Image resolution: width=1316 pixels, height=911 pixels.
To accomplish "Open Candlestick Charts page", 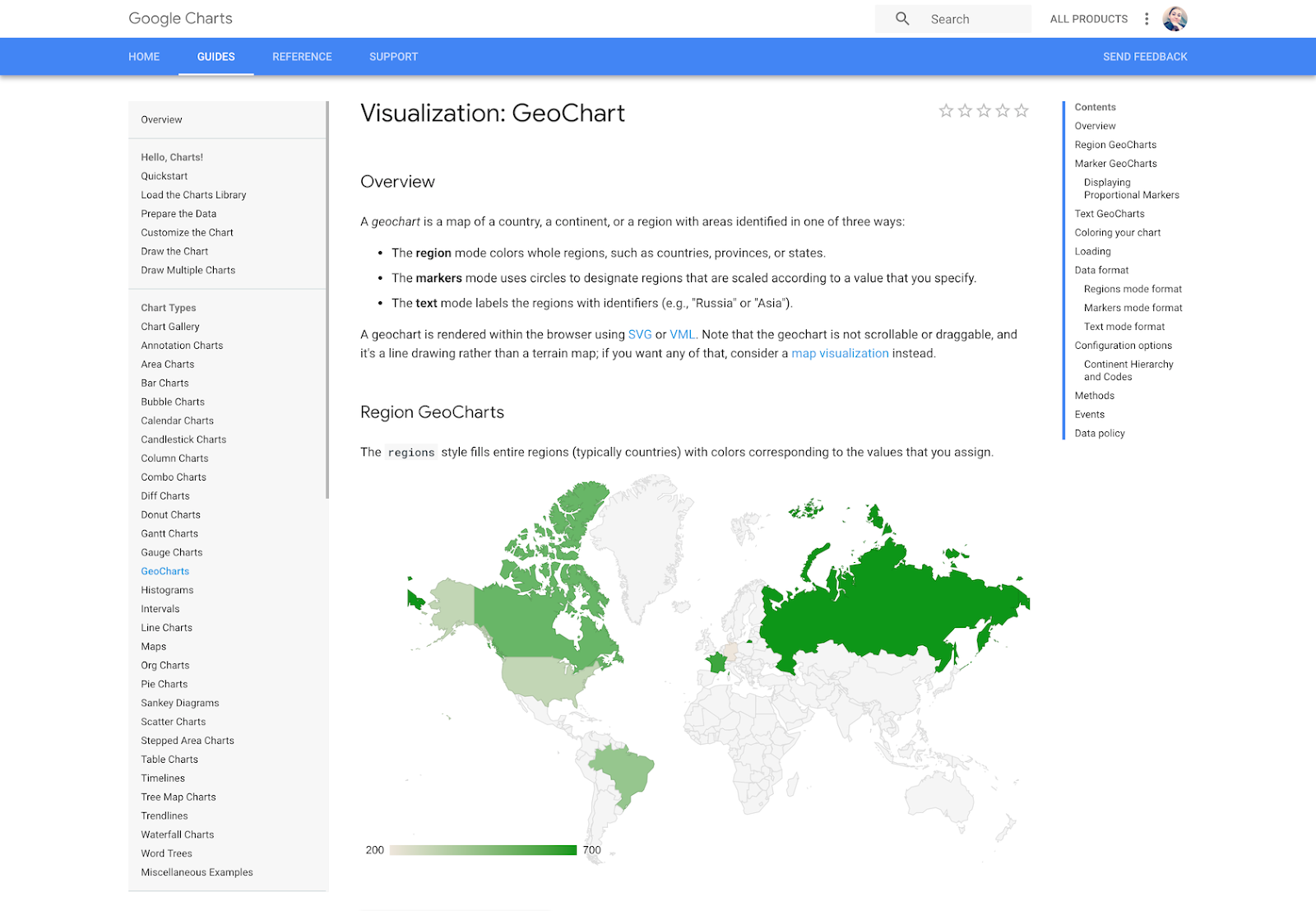I will 183,440.
